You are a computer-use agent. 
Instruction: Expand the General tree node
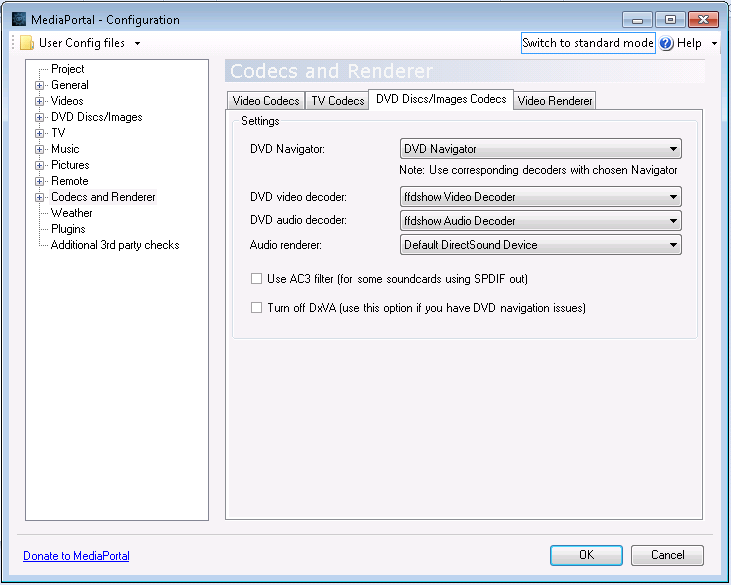point(40,85)
